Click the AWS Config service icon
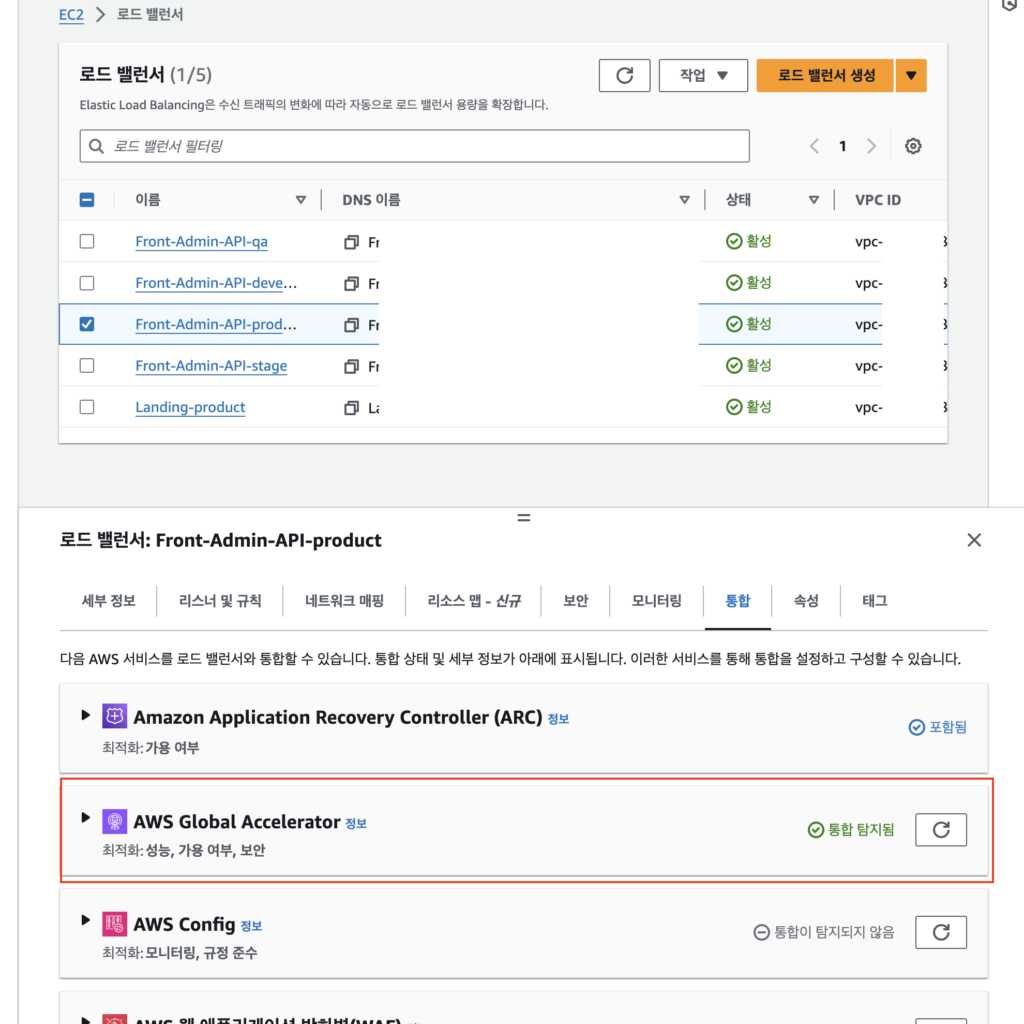This screenshot has height=1024, width=1024. [x=113, y=923]
